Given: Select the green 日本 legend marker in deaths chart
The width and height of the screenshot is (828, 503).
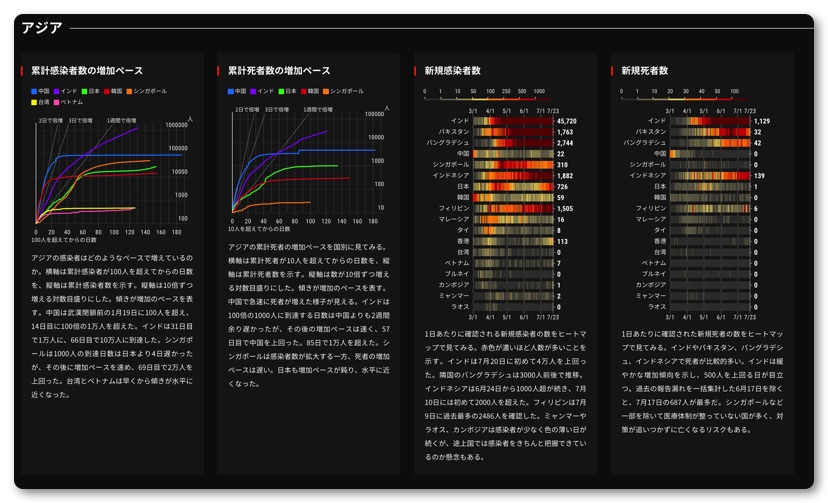Looking at the screenshot, I should [x=283, y=91].
